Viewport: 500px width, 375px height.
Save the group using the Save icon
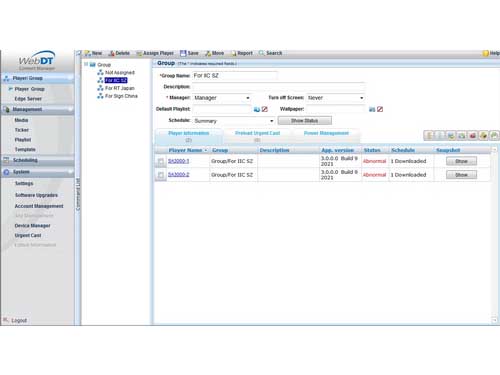(183, 53)
